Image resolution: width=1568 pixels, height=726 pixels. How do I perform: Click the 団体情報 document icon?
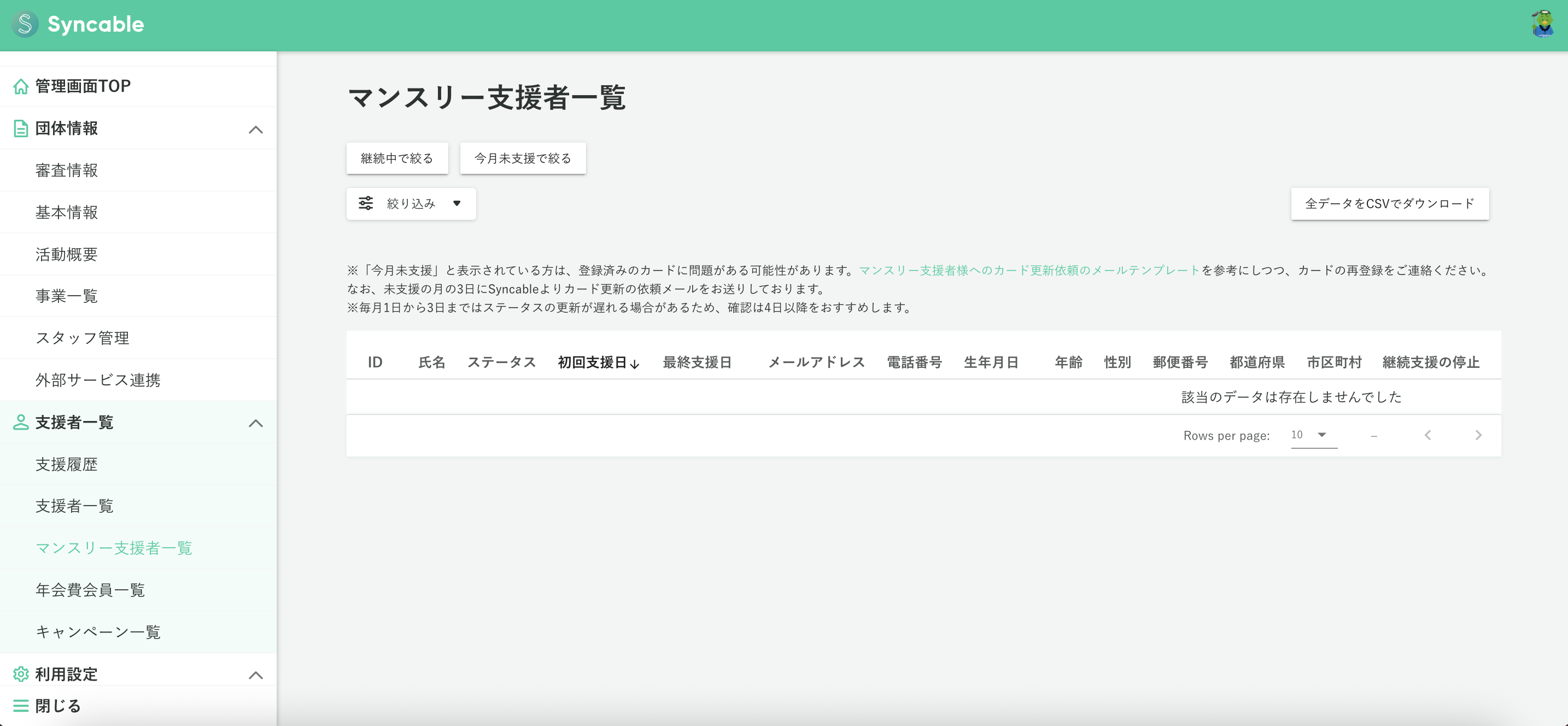click(x=21, y=128)
